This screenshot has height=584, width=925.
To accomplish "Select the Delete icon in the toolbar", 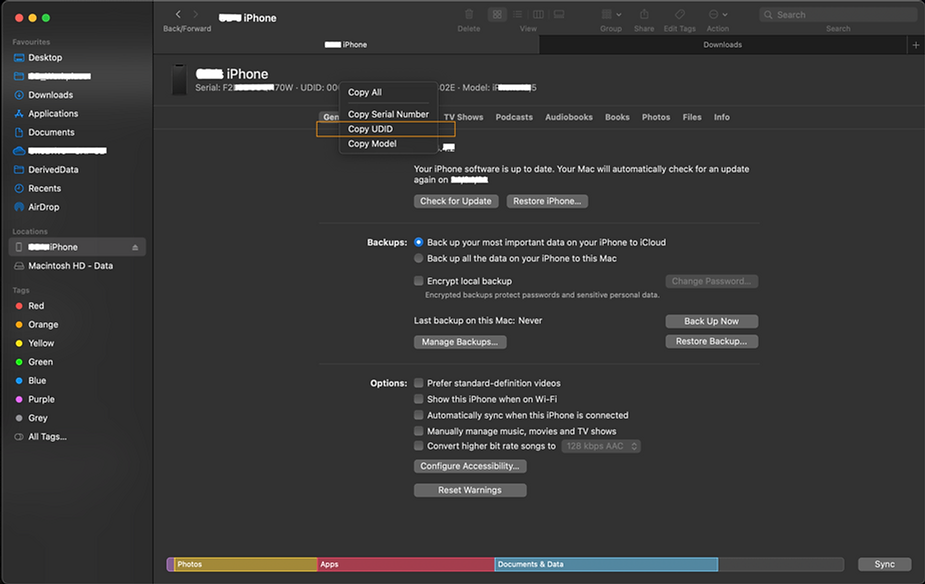I will [x=468, y=15].
